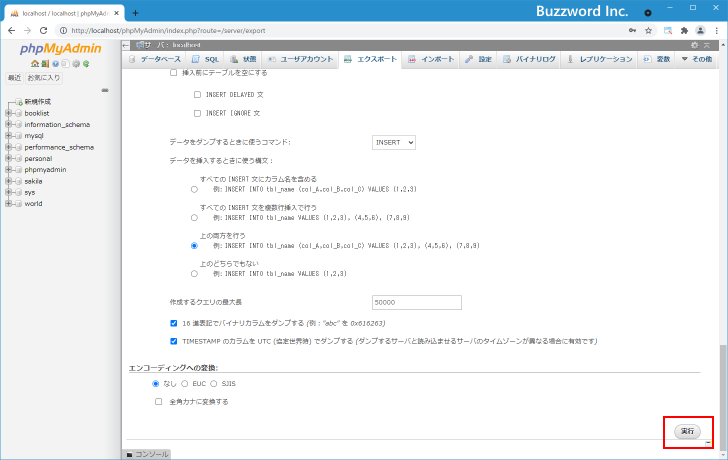Image resolution: width=728 pixels, height=460 pixels.
Task: Click the collapse-top-menu arrow in server bar
Action: [707, 45]
